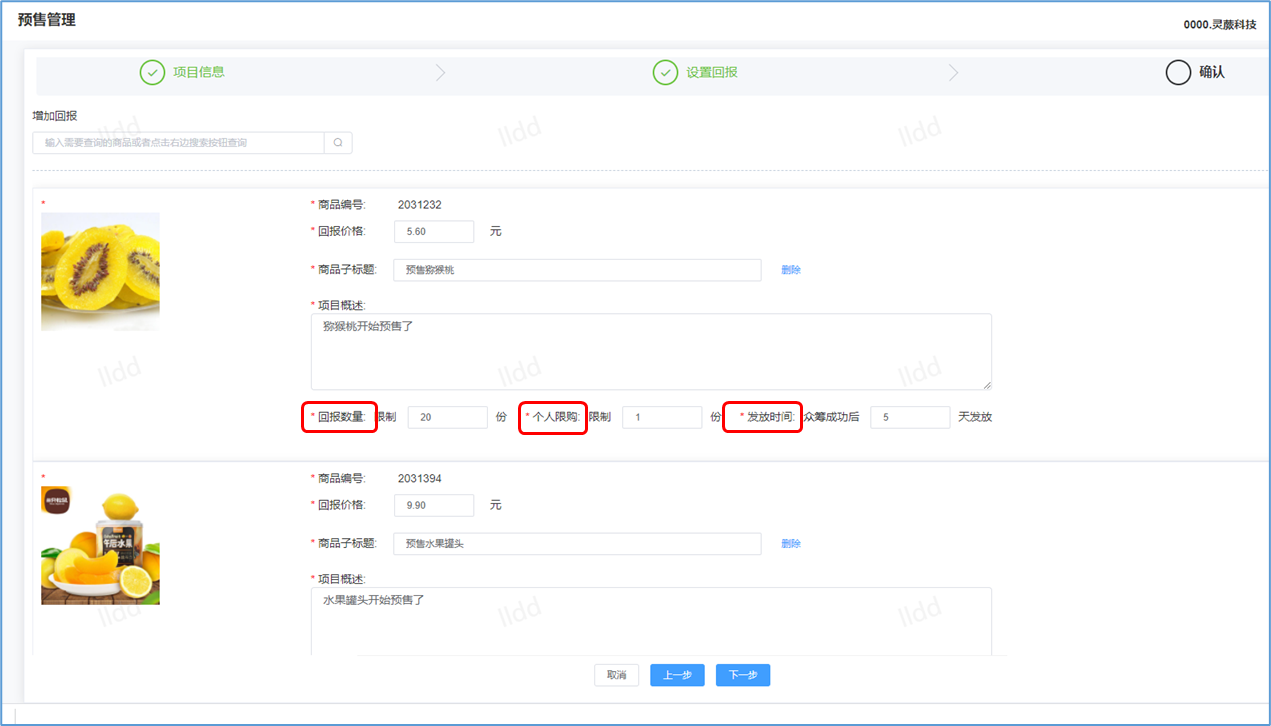The image size is (1271, 726).
Task: Click the 预售管理 page title
Action: [47, 20]
